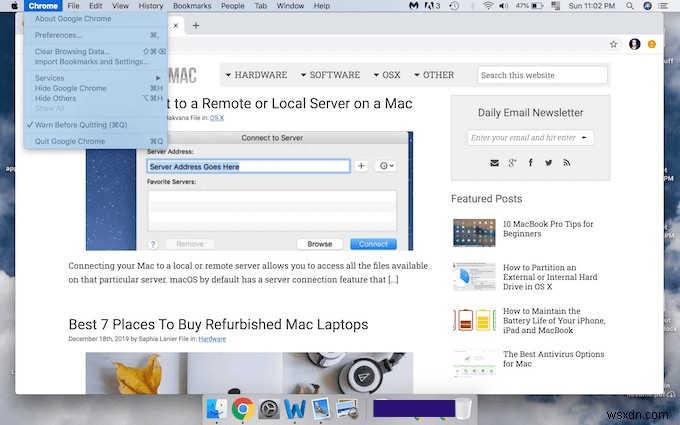The height and width of the screenshot is (425, 680).
Task: Open the Window menu
Action: (x=290, y=6)
